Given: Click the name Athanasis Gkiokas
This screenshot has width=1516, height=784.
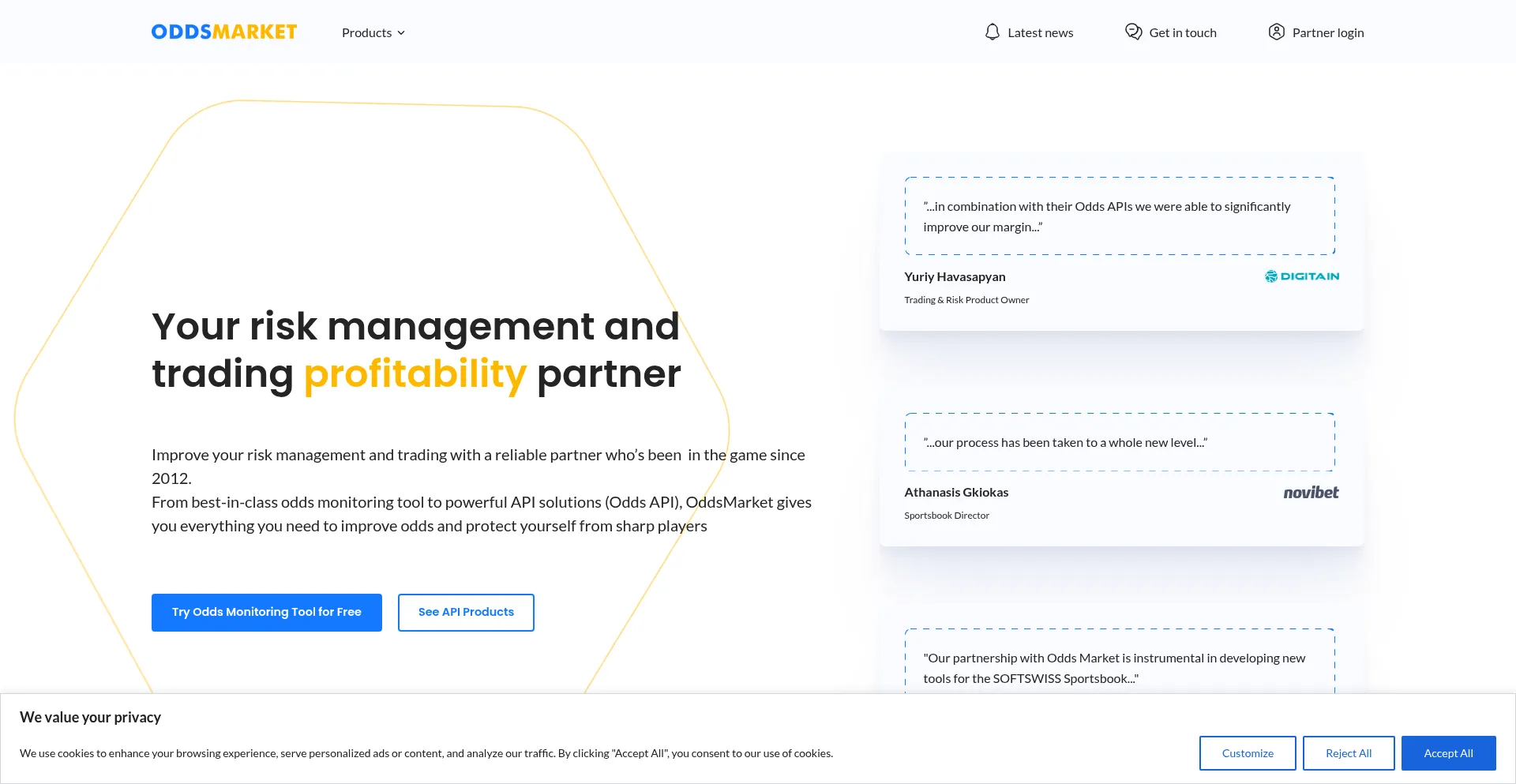Looking at the screenshot, I should 956,493.
